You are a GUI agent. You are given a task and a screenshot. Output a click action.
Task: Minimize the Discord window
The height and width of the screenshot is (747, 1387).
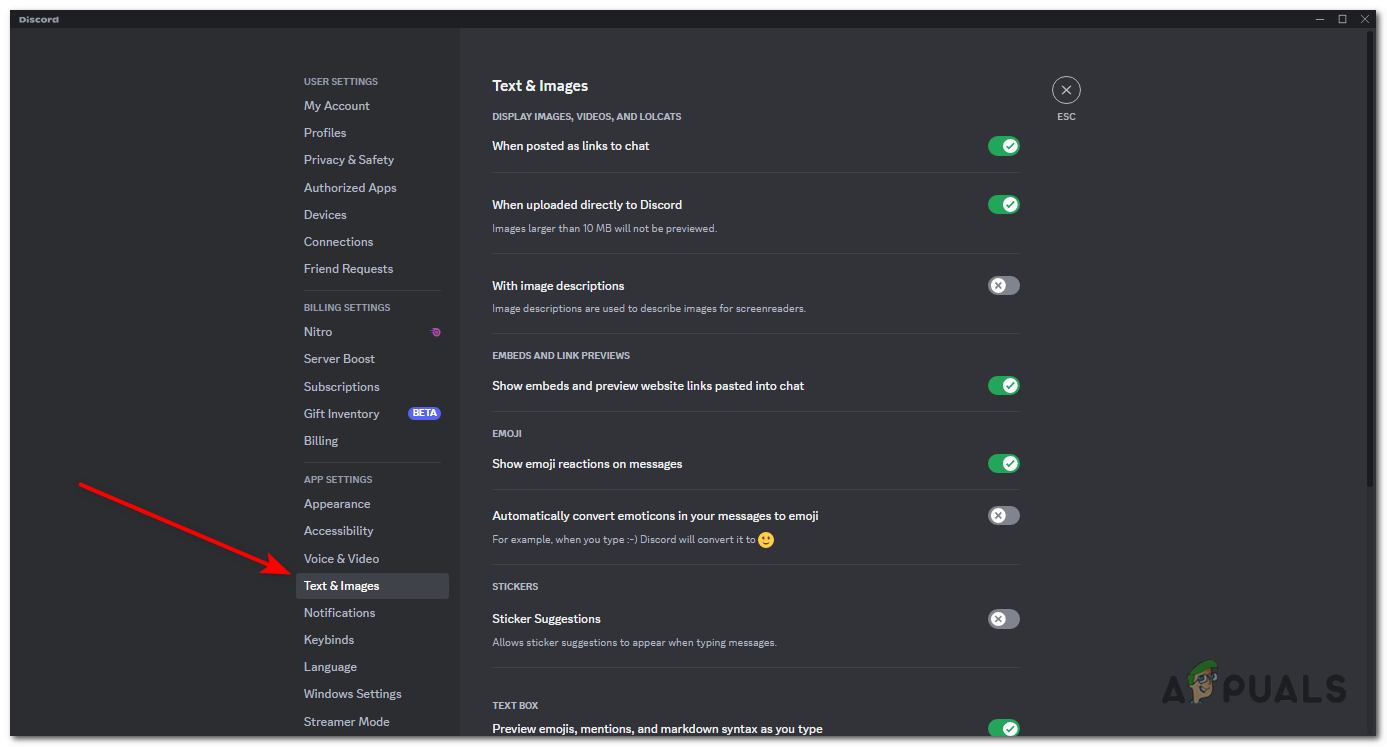point(1319,19)
